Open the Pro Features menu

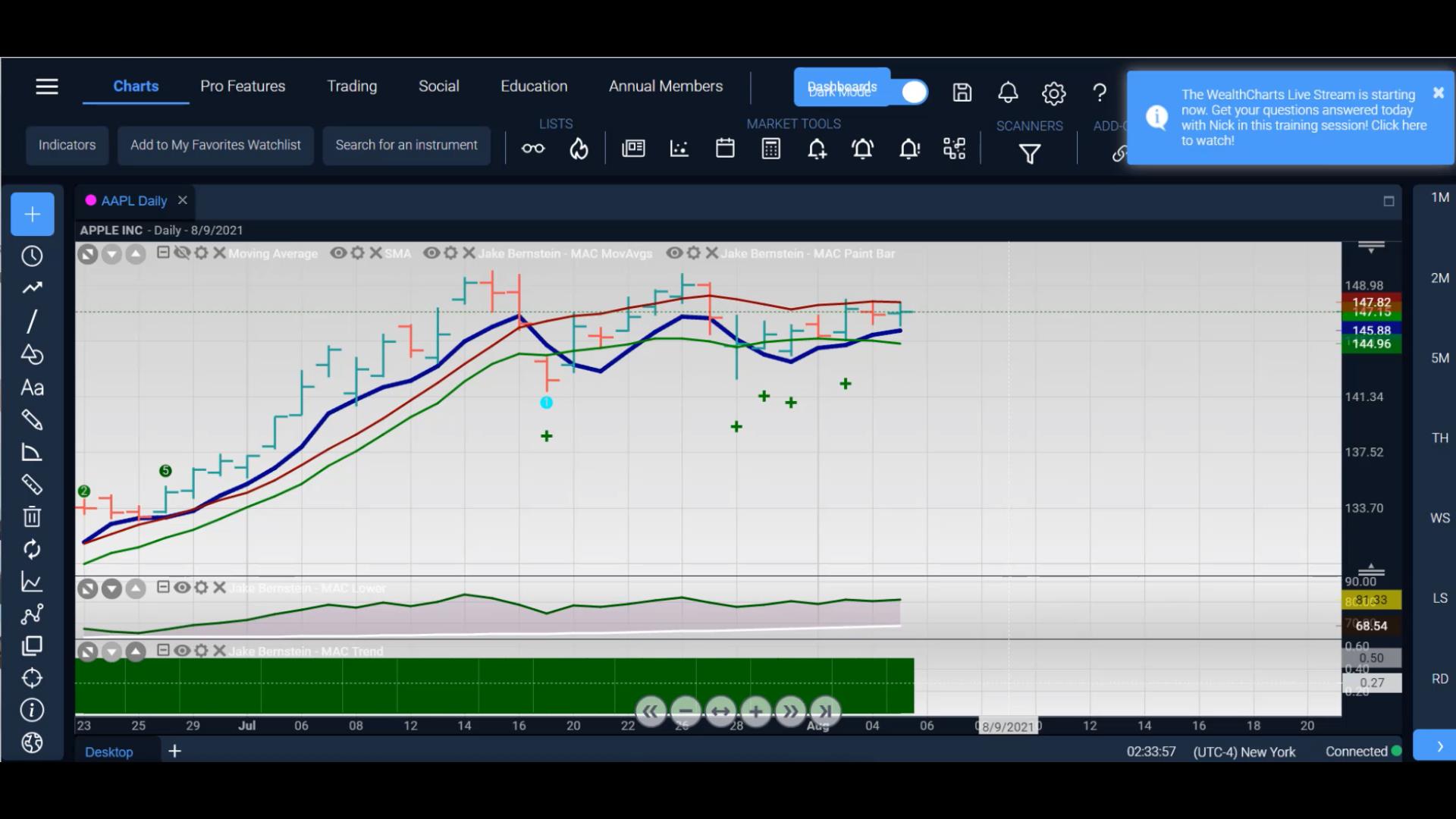click(243, 86)
